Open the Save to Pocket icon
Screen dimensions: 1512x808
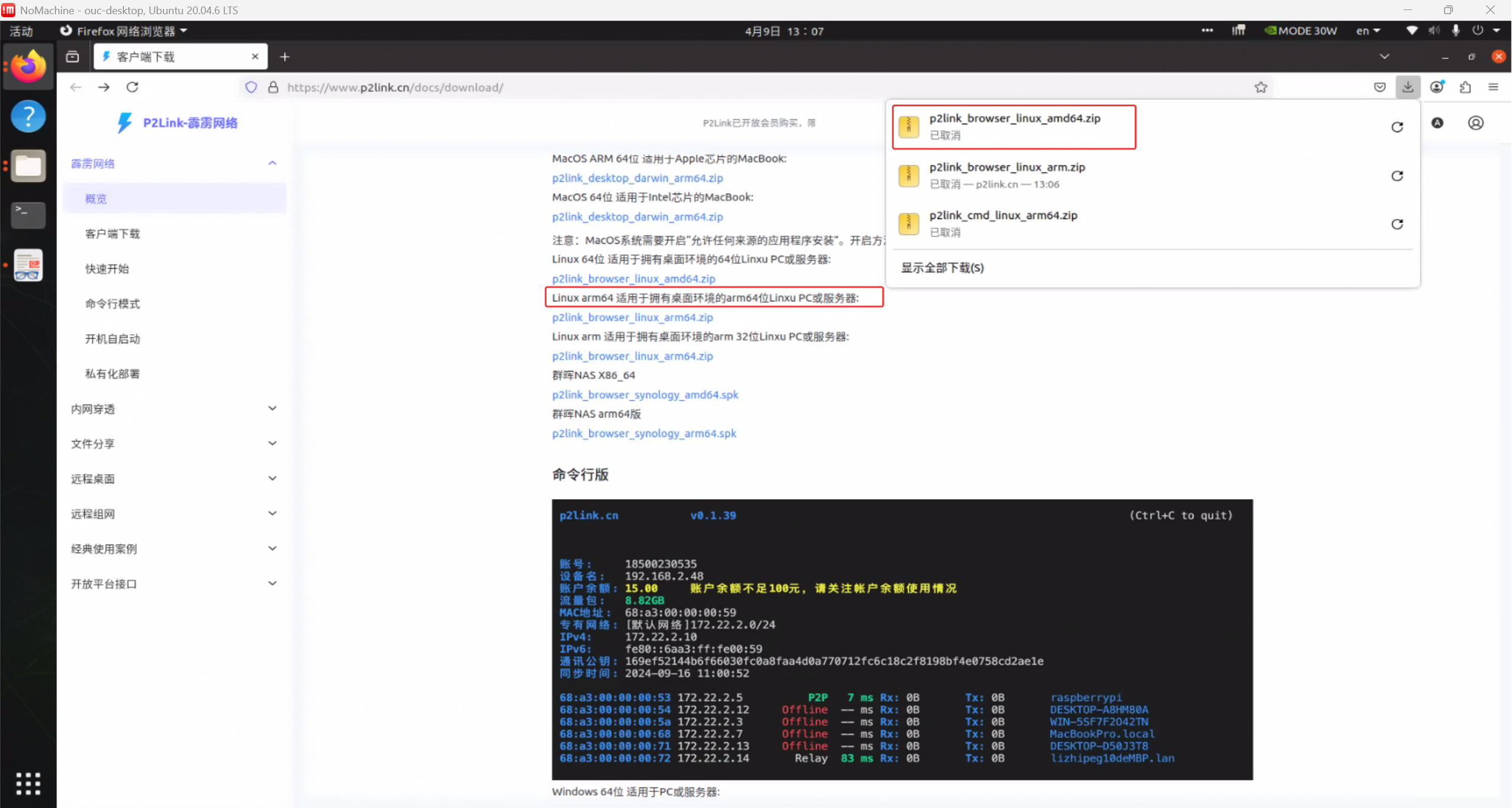(1379, 87)
